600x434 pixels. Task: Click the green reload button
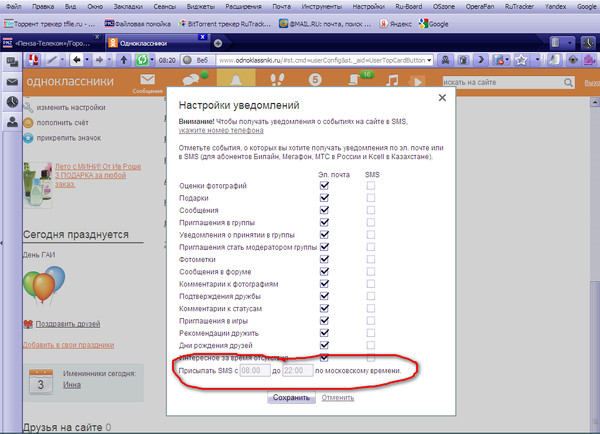tap(142, 60)
